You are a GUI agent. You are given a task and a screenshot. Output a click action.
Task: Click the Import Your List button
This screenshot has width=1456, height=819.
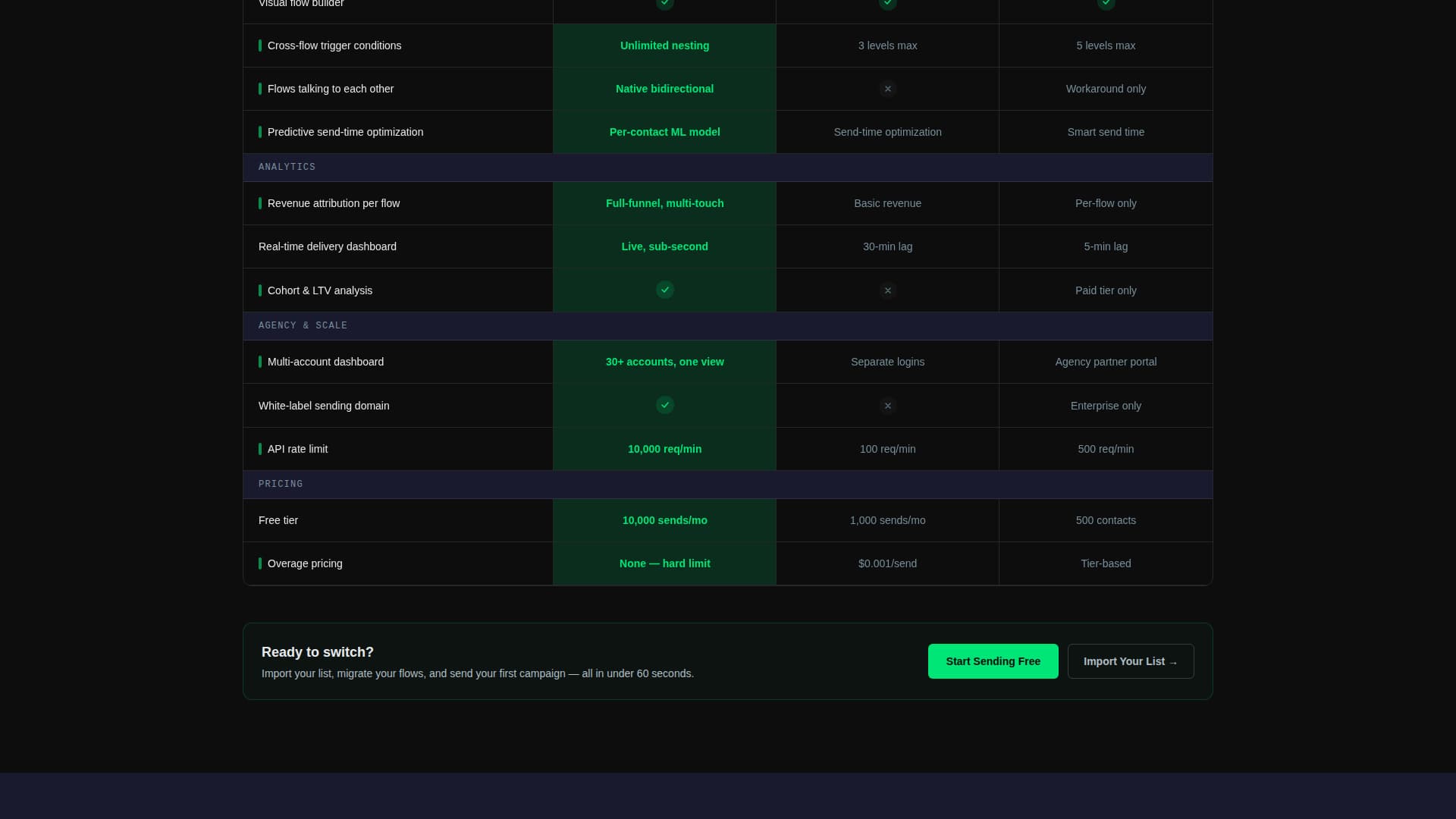tap(1130, 661)
